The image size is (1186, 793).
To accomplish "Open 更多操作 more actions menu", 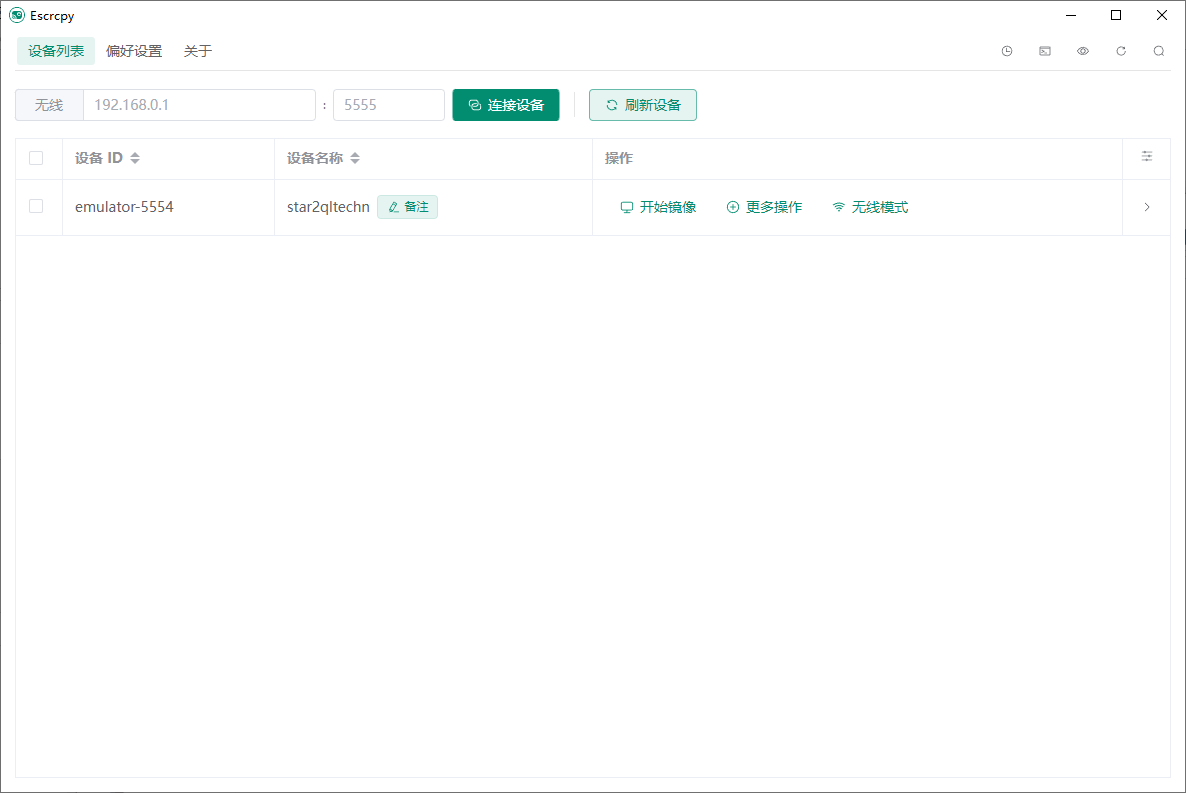I will (764, 208).
